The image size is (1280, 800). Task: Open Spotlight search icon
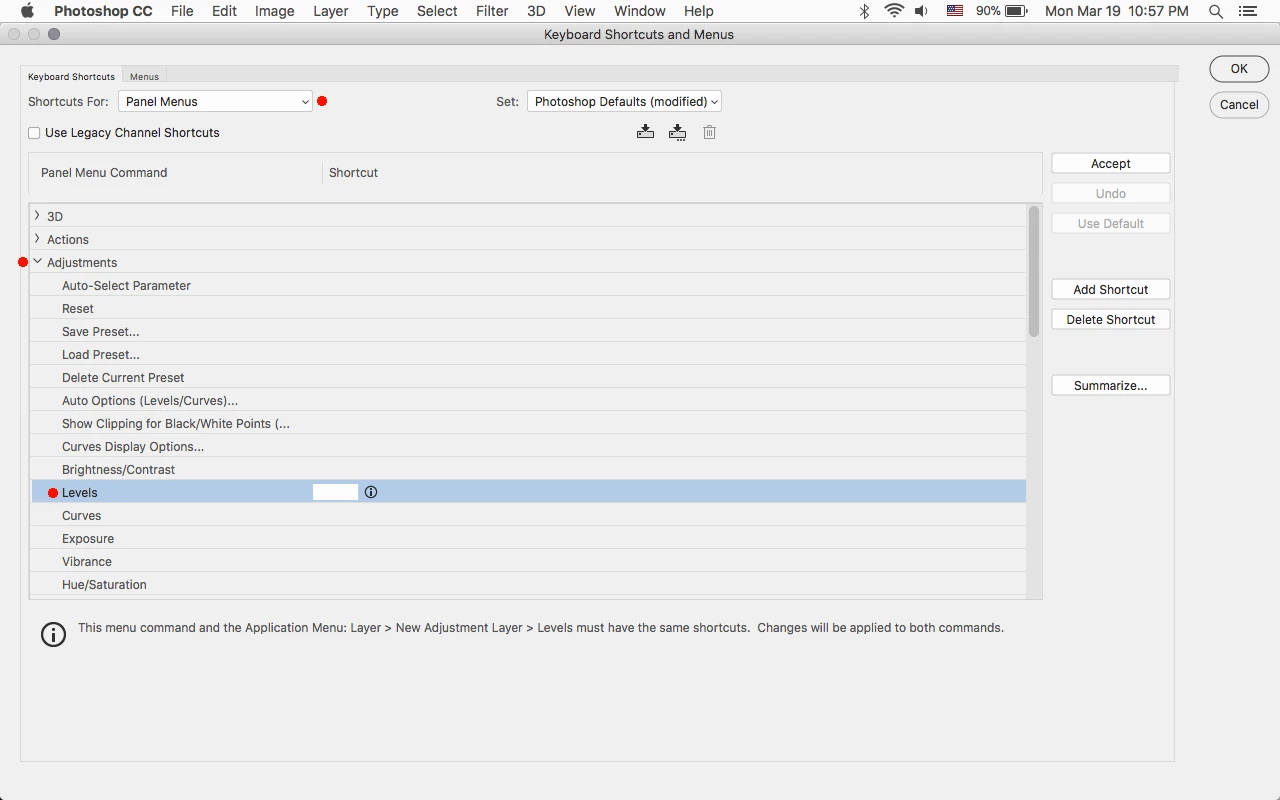click(x=1216, y=11)
